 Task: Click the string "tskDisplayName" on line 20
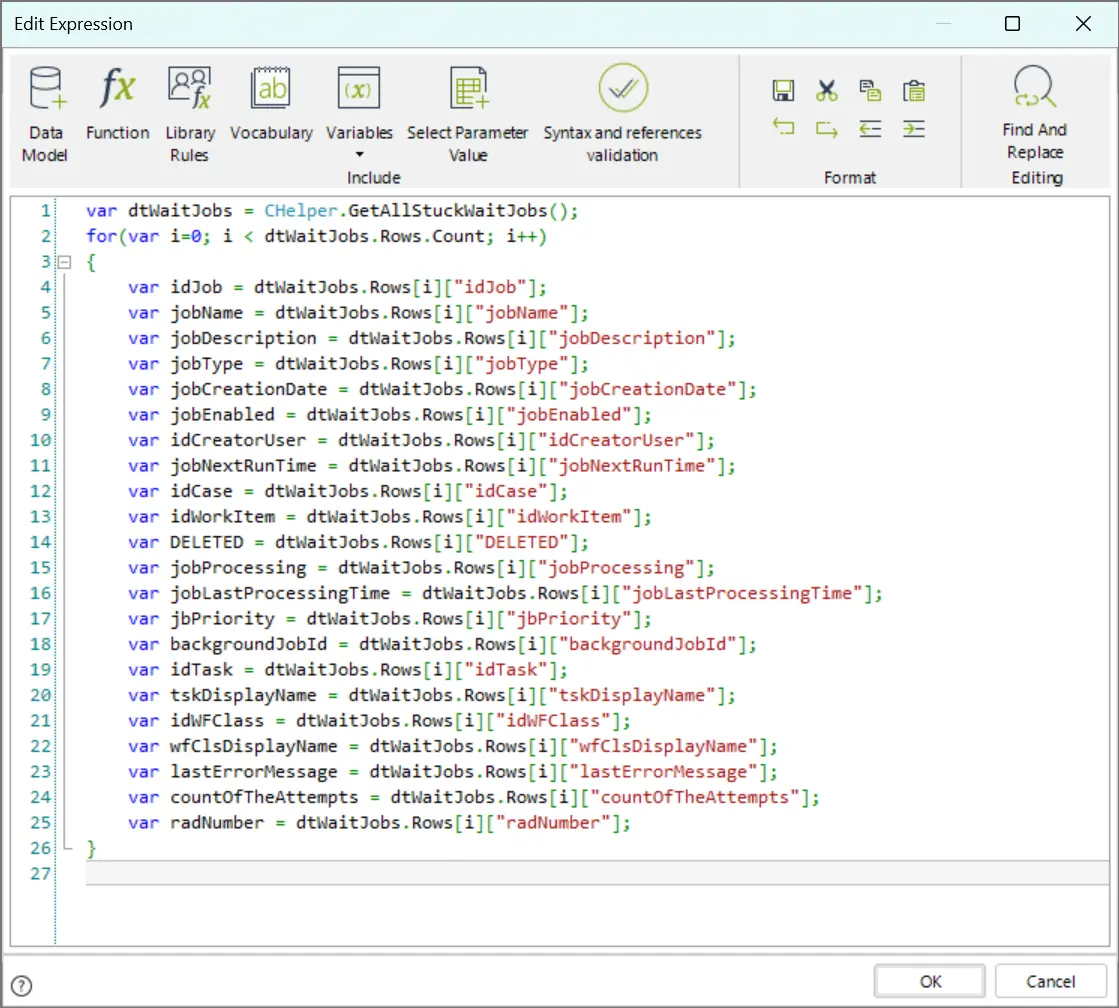pos(632,695)
